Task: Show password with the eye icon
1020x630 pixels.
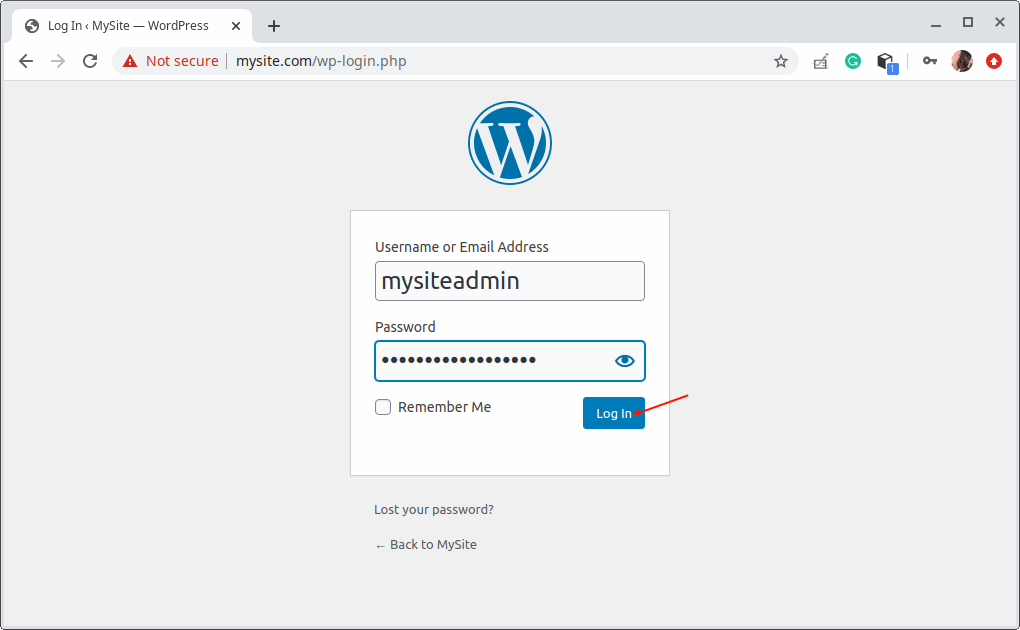Action: (625, 361)
